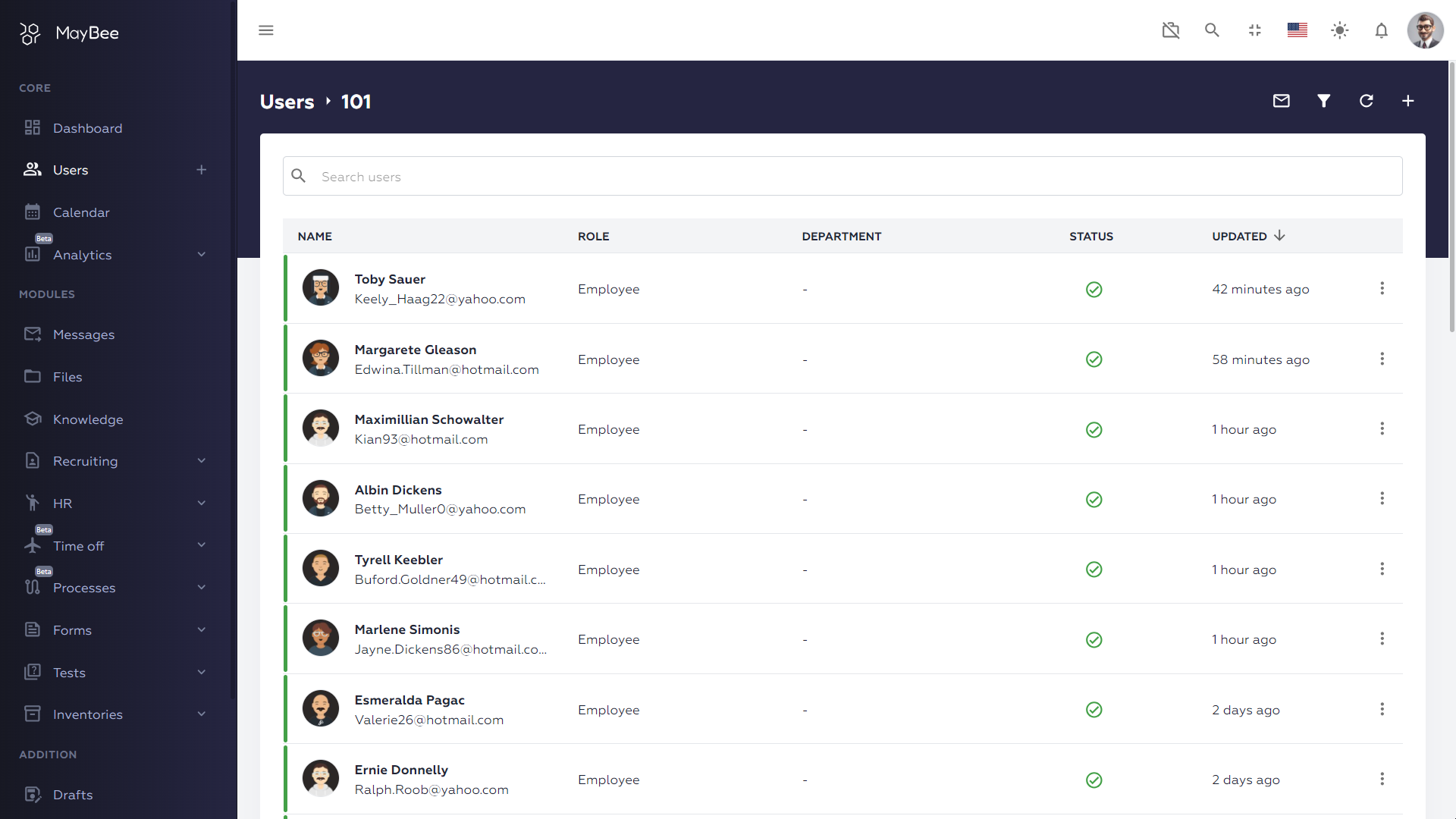Click Tyrell Keebler's Employee role cell
Image resolution: width=1456 pixels, height=819 pixels.
[x=609, y=570]
